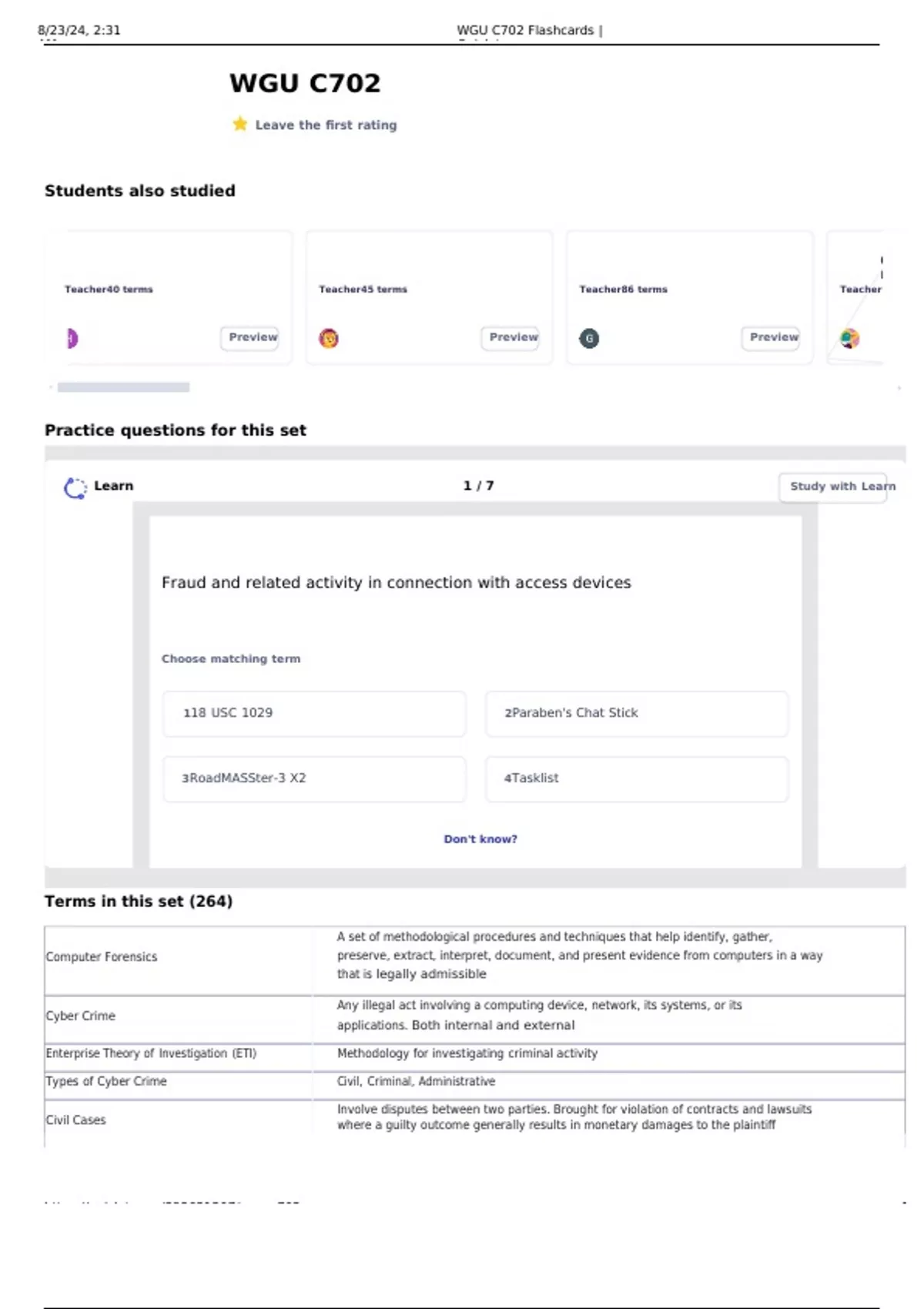Click the purple avatar in first card

pyautogui.click(x=72, y=338)
